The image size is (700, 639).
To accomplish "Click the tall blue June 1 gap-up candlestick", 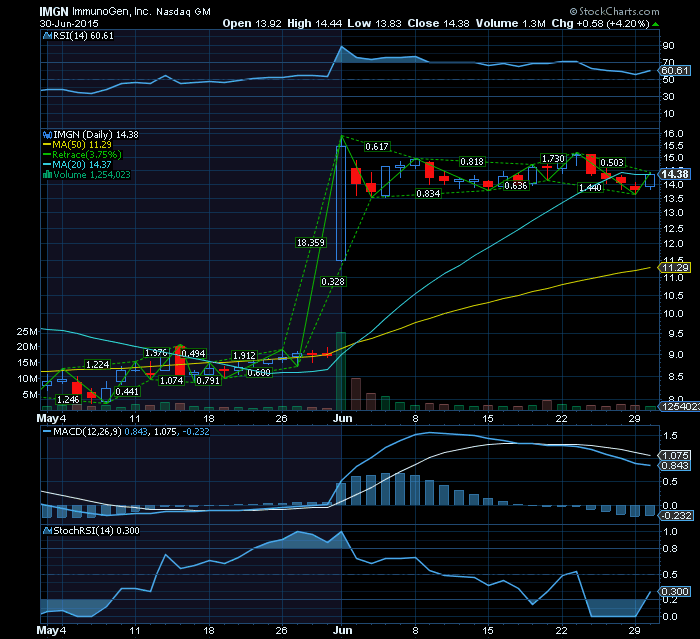I will point(341,203).
